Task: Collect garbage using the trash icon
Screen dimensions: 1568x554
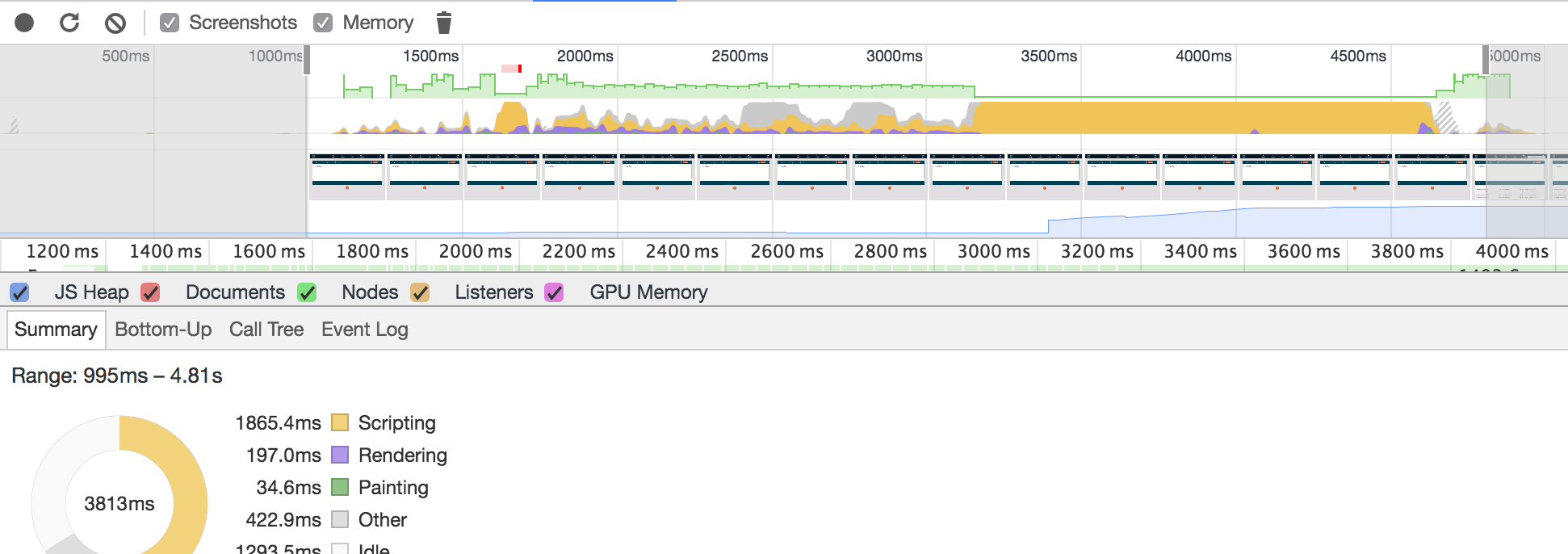Action: tap(443, 23)
